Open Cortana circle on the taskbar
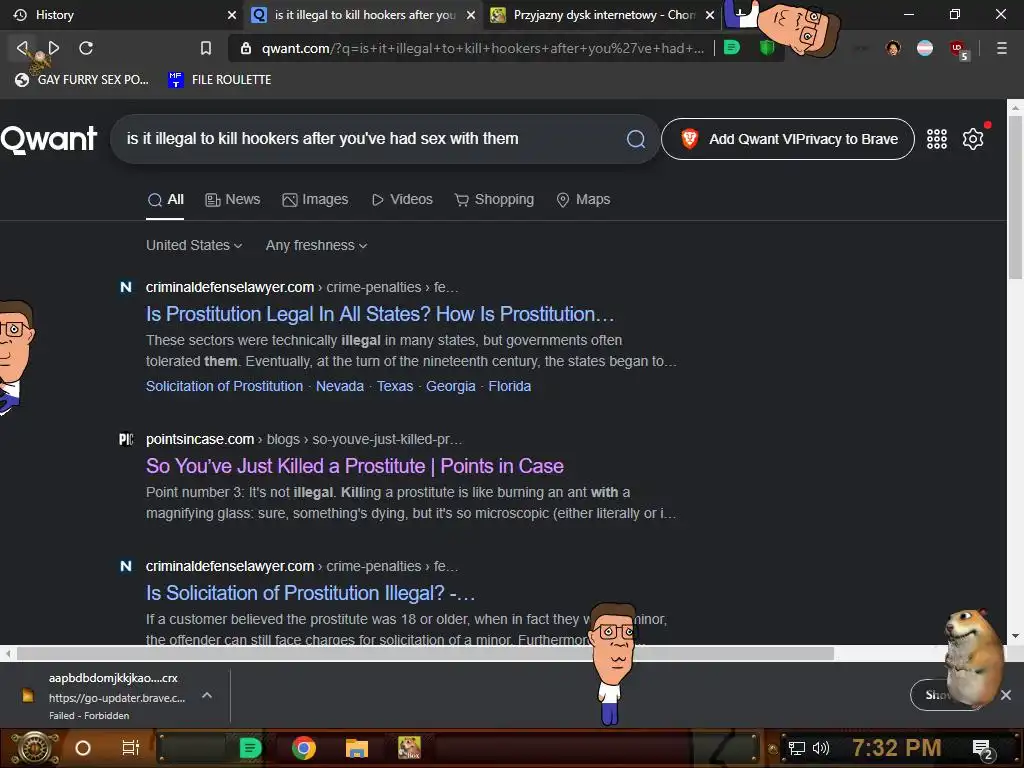 click(83, 748)
